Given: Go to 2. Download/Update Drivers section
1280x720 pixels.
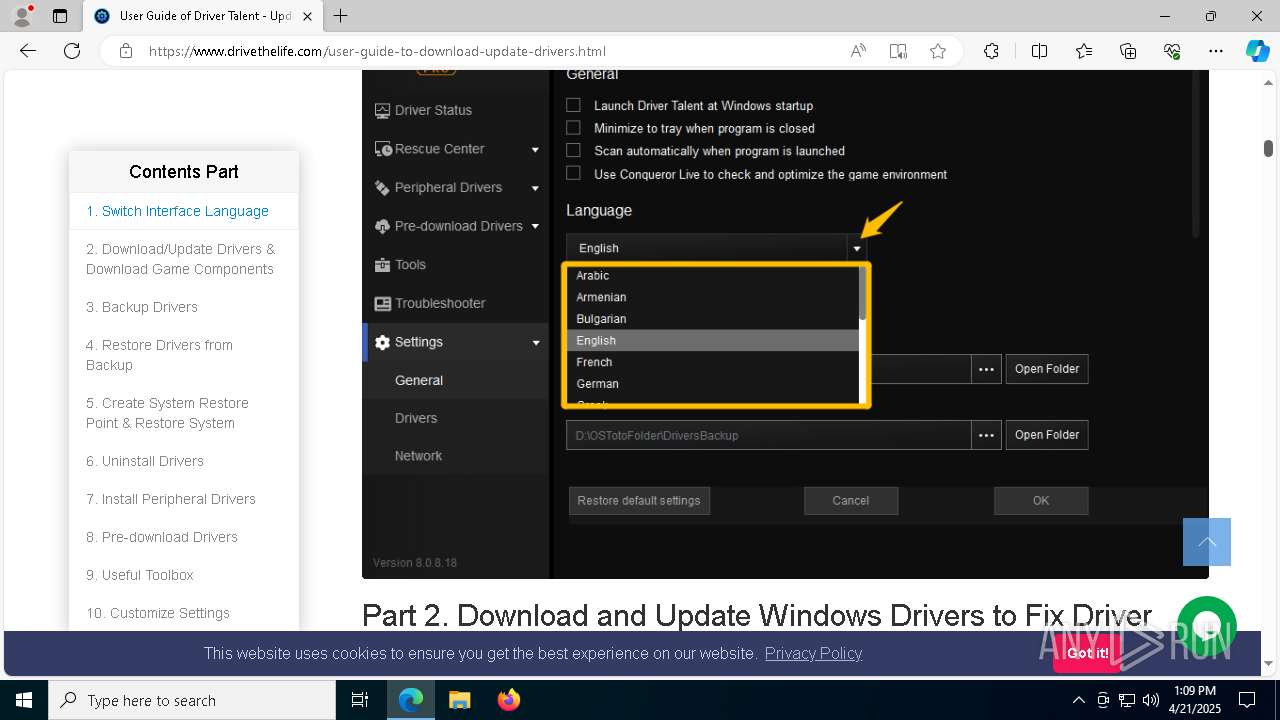Looking at the screenshot, I should pyautogui.click(x=180, y=259).
